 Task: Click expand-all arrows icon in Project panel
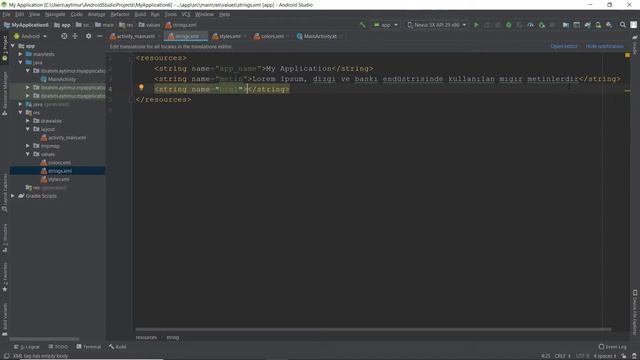(75, 36)
